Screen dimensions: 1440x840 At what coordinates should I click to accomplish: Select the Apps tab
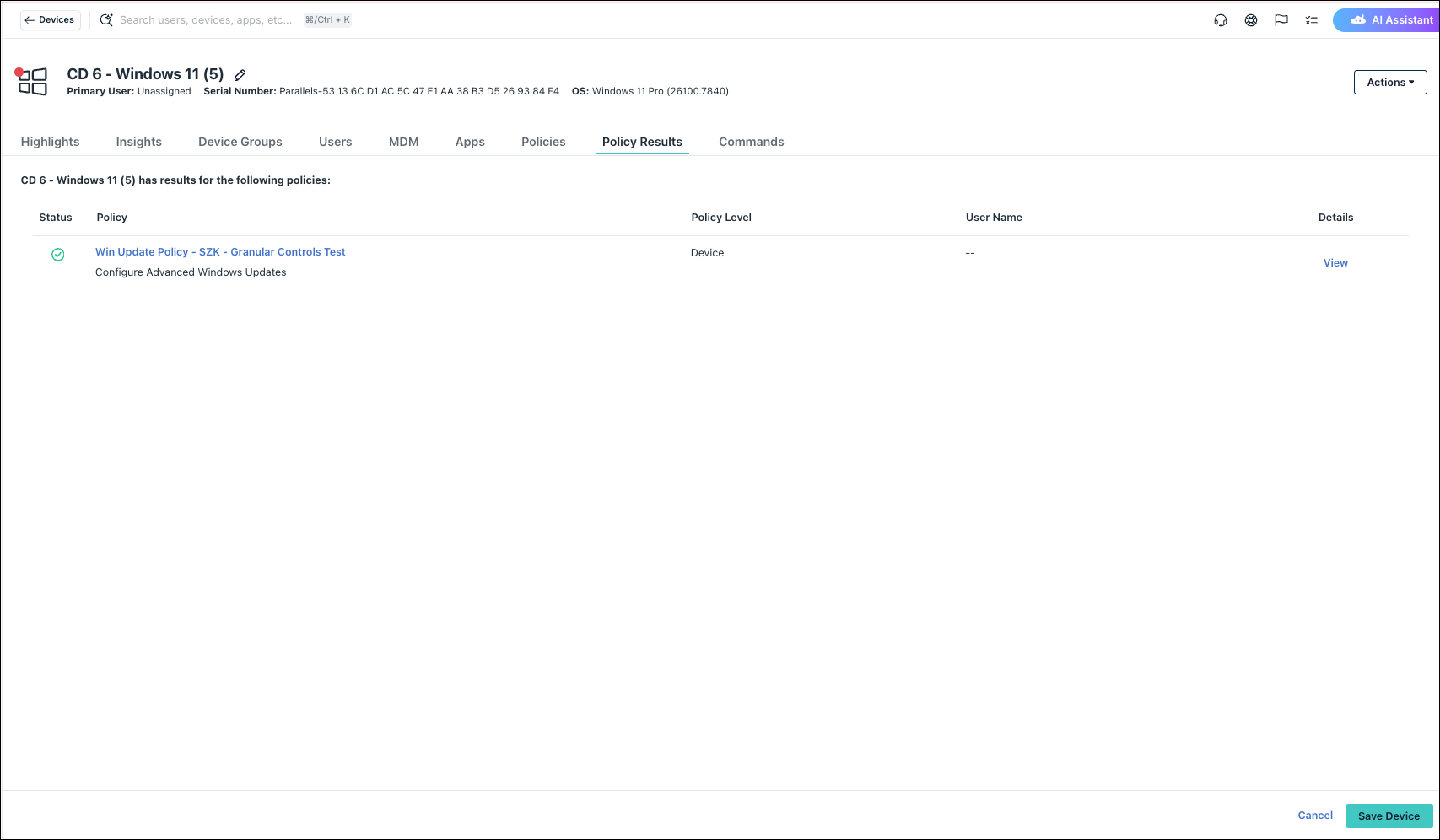point(470,142)
